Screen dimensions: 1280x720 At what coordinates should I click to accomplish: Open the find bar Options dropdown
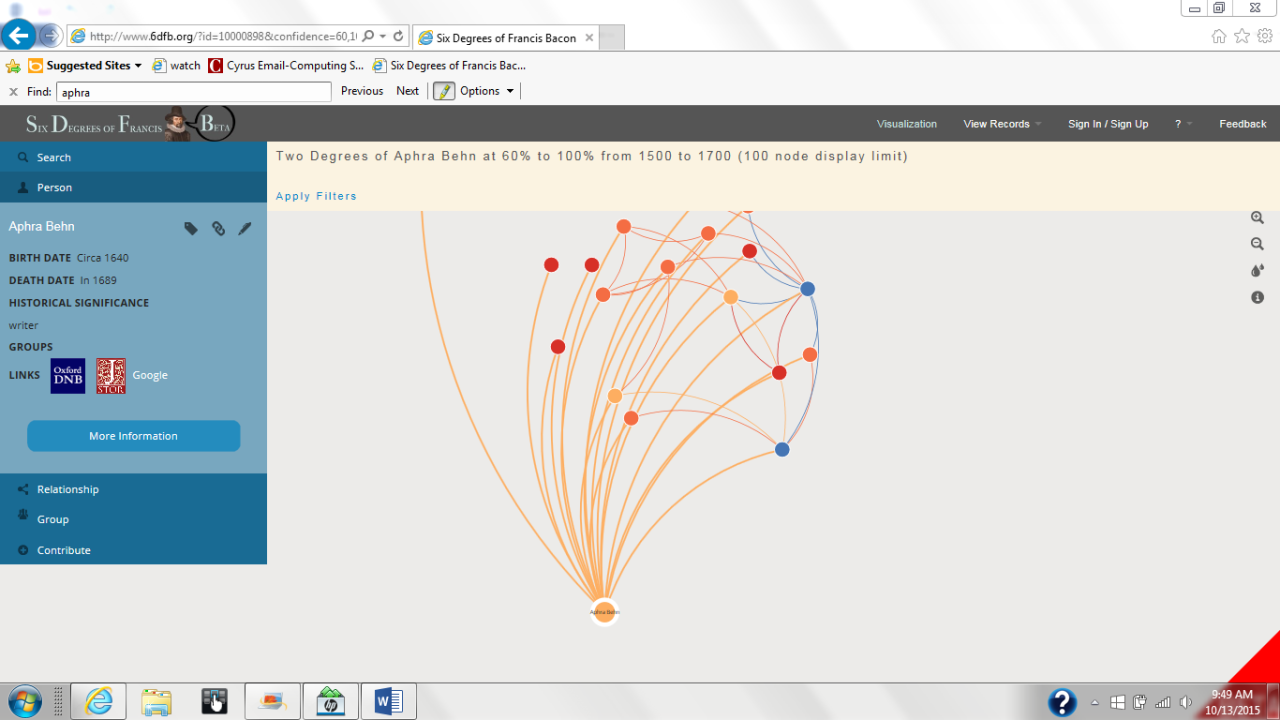486,91
